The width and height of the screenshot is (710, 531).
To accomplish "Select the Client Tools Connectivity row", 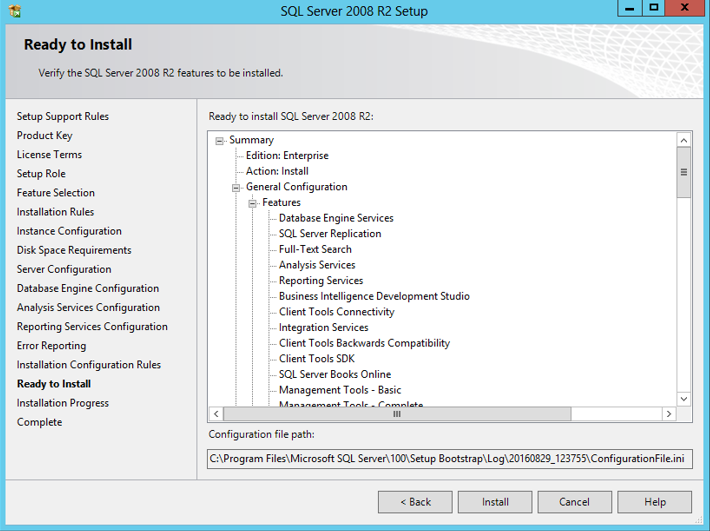I will (336, 312).
